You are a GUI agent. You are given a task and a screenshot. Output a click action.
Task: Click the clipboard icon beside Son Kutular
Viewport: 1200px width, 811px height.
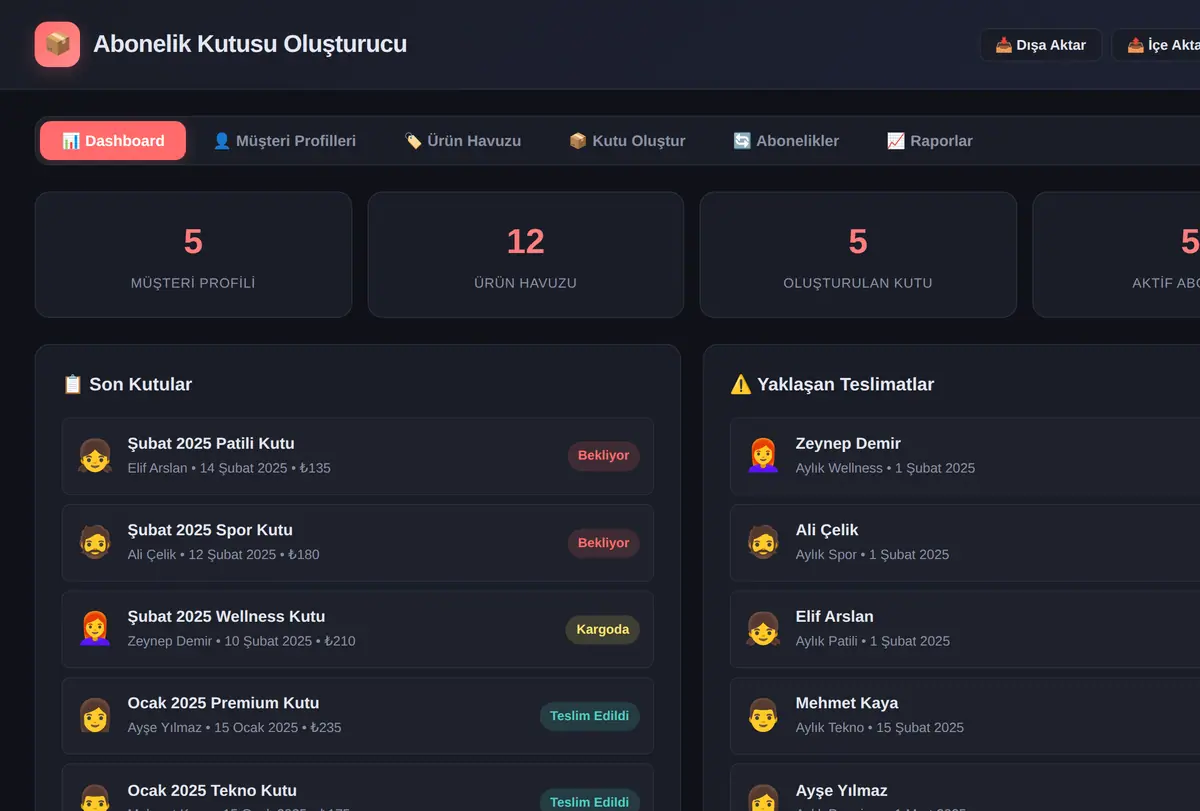(x=72, y=384)
